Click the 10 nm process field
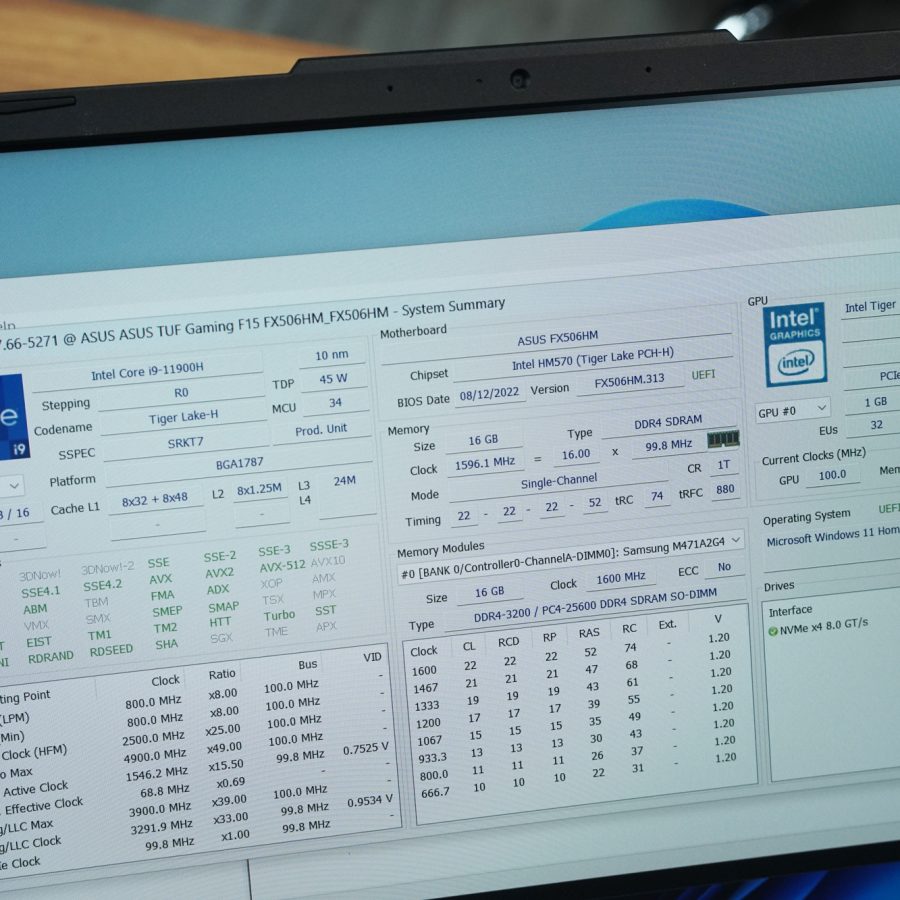The image size is (900, 900). (332, 355)
